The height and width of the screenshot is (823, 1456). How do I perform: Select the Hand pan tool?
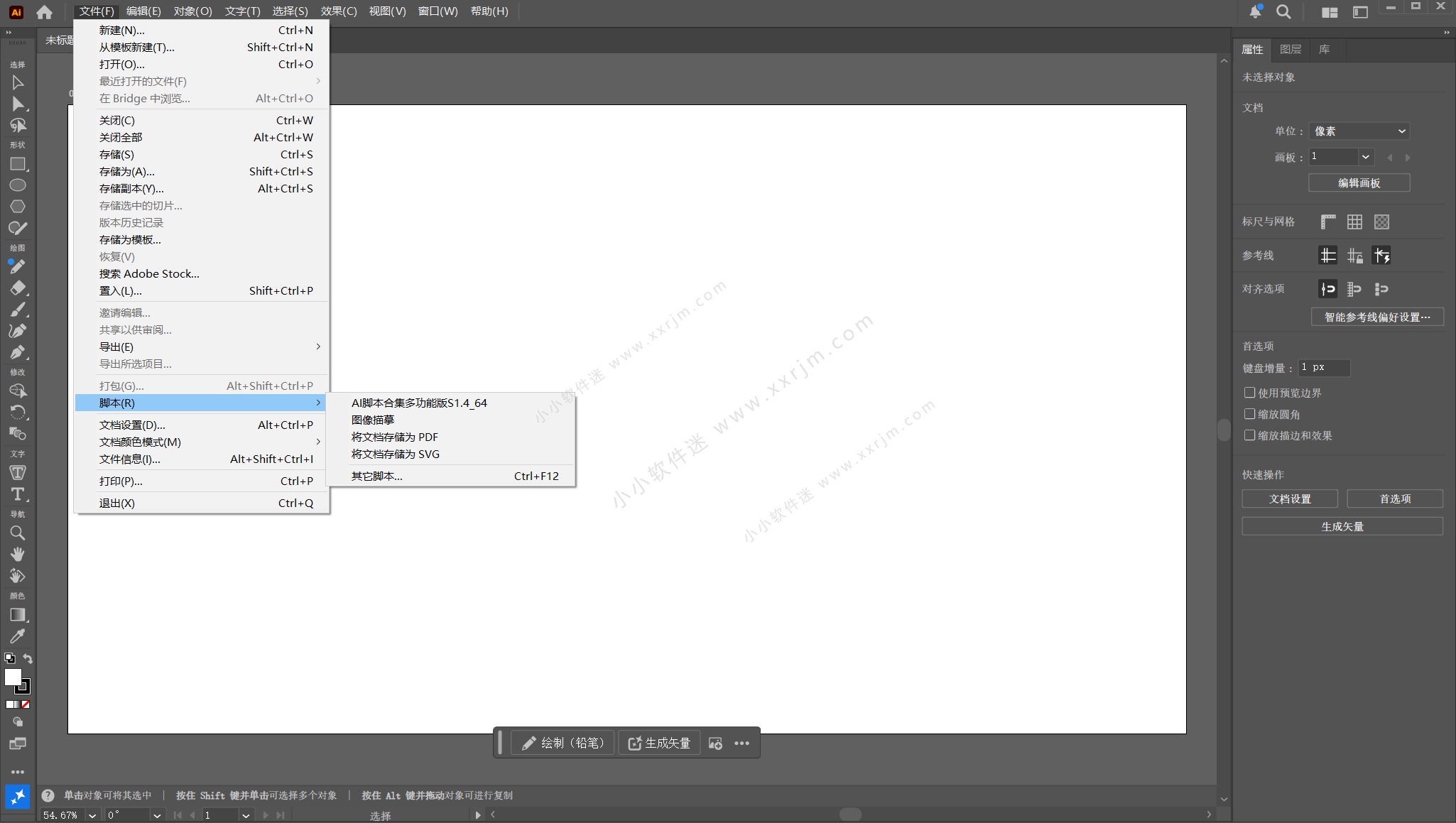(18, 554)
